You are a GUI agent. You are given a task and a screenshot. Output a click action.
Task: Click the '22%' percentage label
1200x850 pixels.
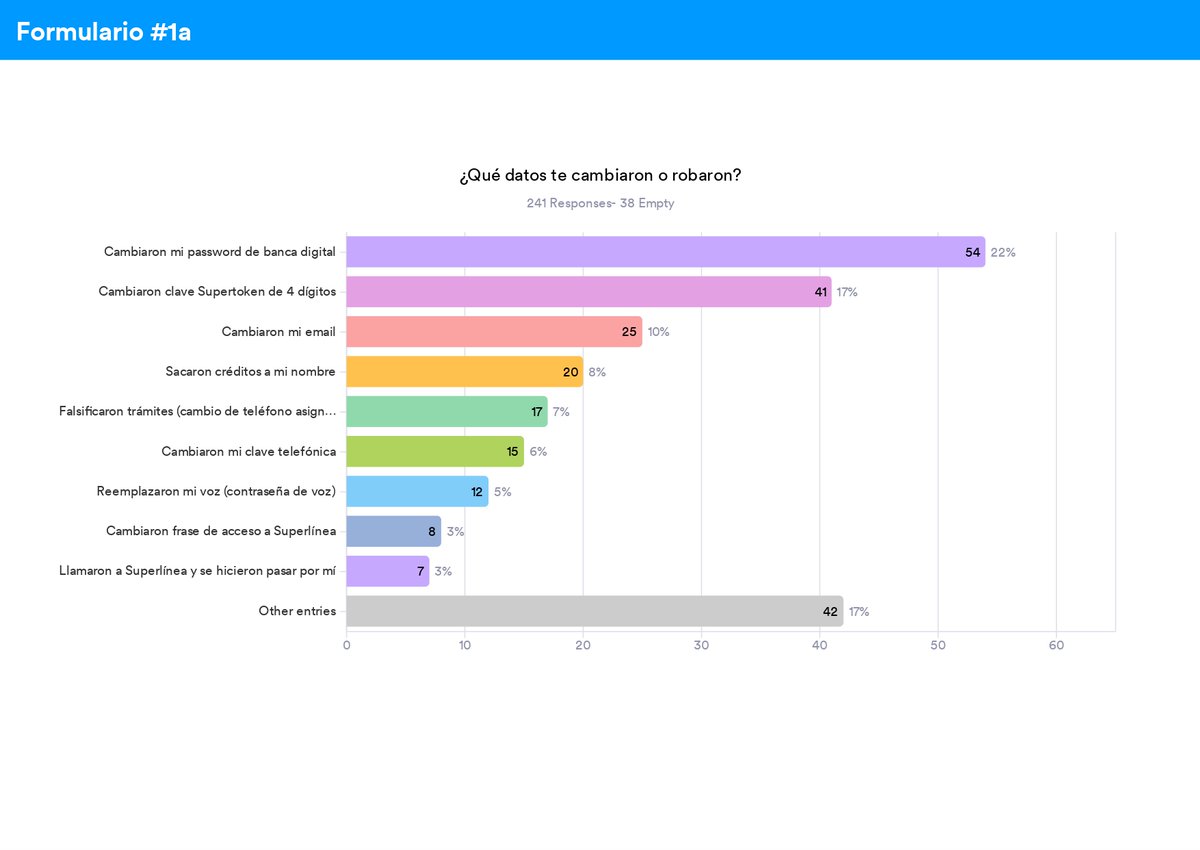tap(1003, 252)
